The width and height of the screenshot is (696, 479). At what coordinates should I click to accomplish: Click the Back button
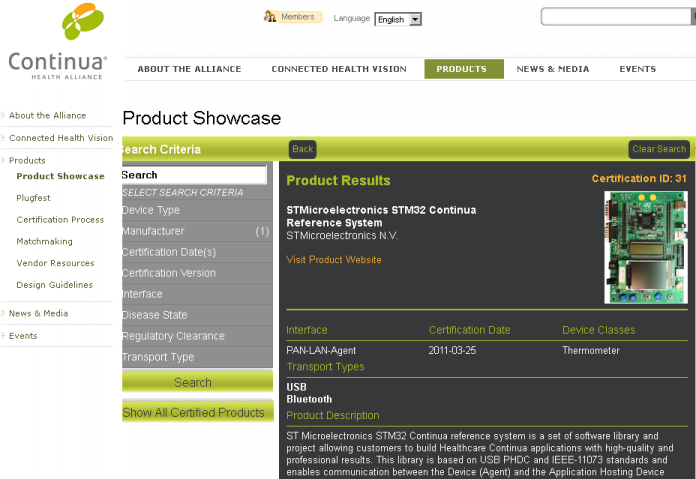303,149
